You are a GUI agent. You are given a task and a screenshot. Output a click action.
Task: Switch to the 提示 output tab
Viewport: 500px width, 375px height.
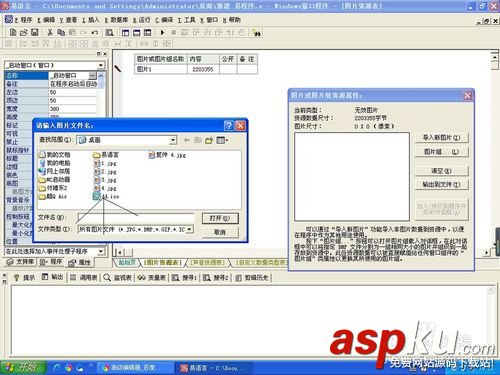pos(24,277)
